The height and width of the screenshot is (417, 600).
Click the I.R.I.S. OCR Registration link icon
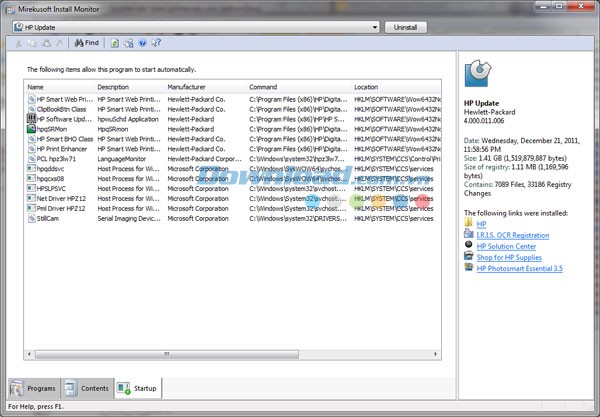tap(468, 233)
